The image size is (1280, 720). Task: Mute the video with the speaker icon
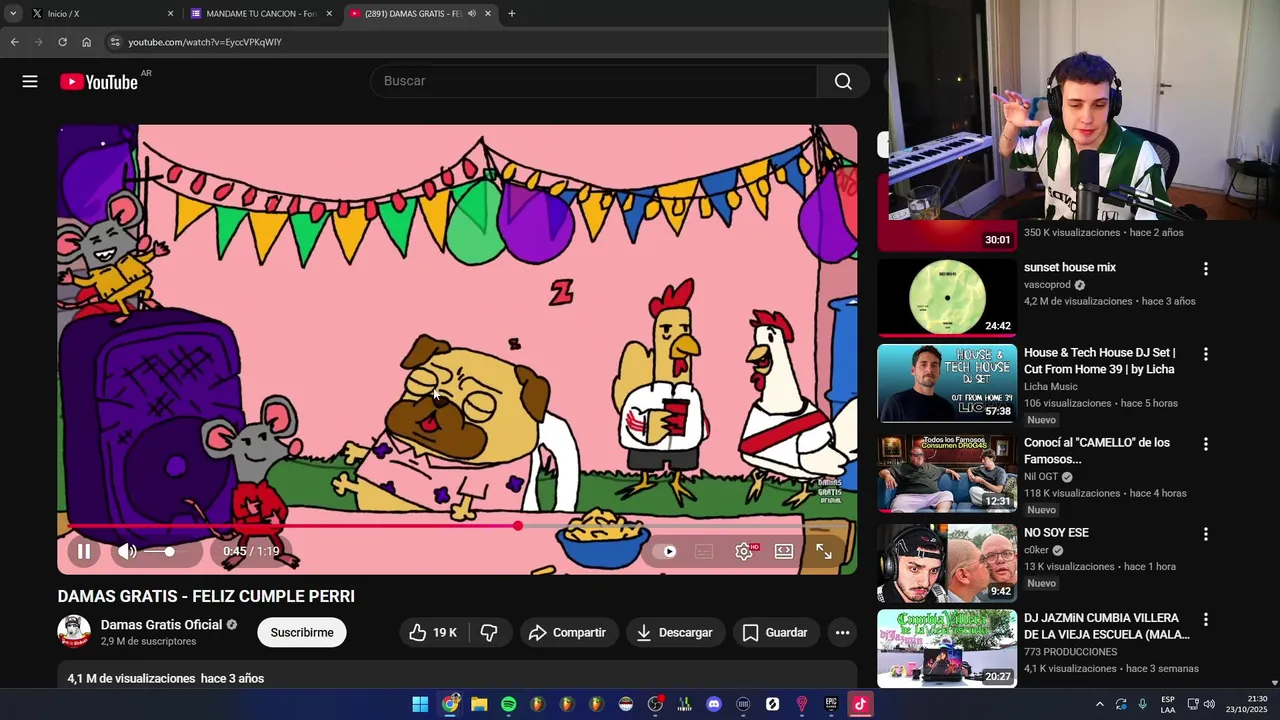(x=127, y=551)
